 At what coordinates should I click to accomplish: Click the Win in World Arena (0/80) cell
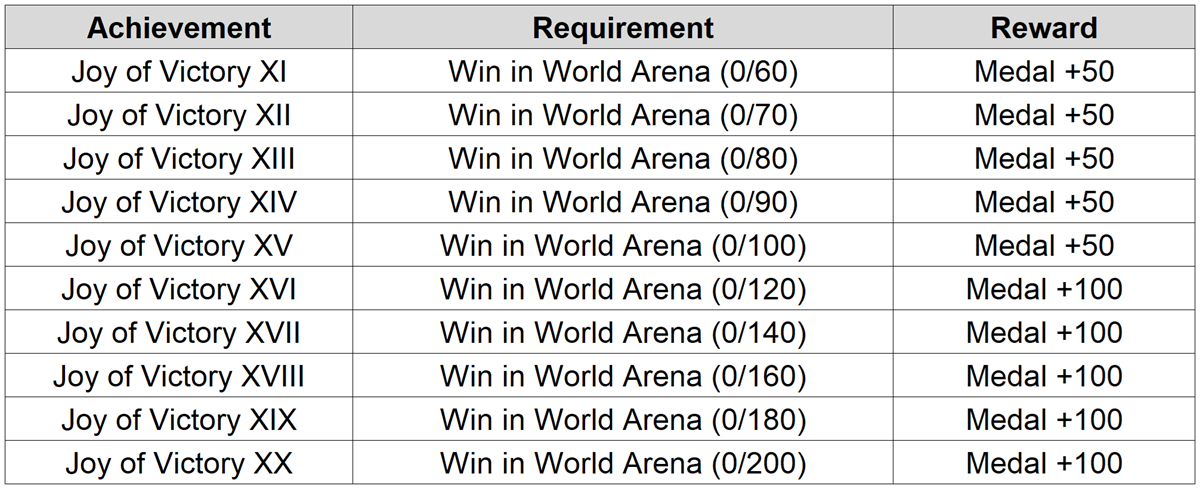click(x=623, y=159)
